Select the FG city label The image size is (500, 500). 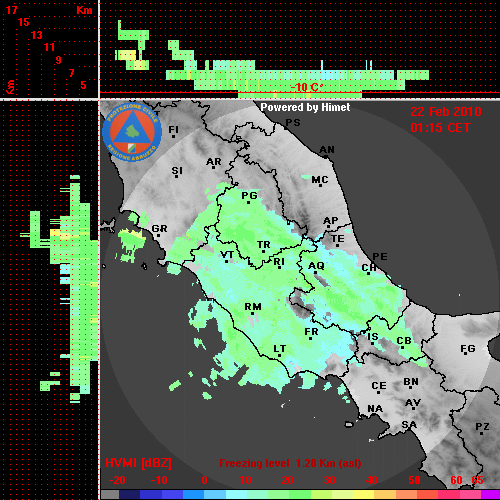click(x=468, y=349)
